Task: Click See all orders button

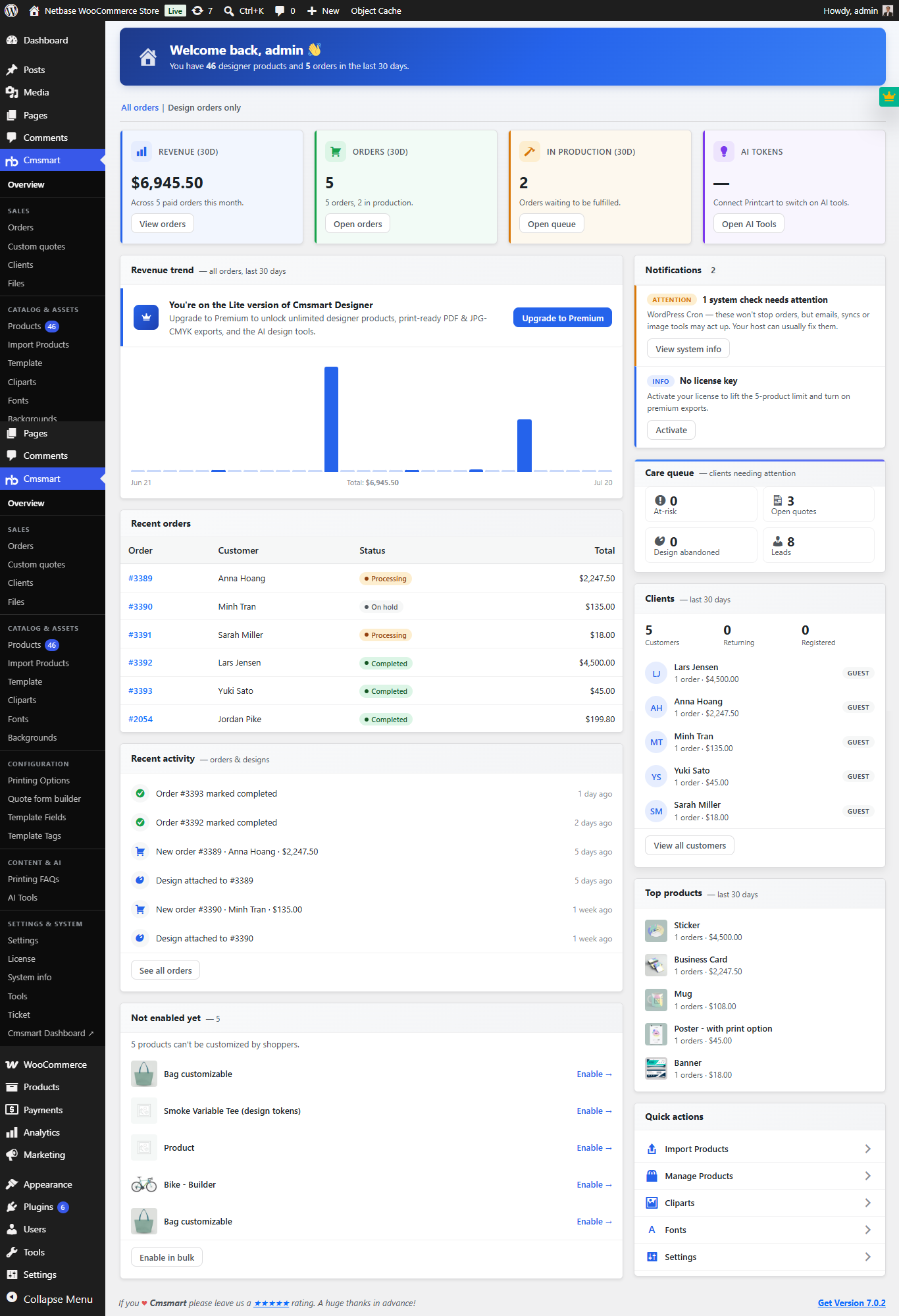Action: point(165,970)
